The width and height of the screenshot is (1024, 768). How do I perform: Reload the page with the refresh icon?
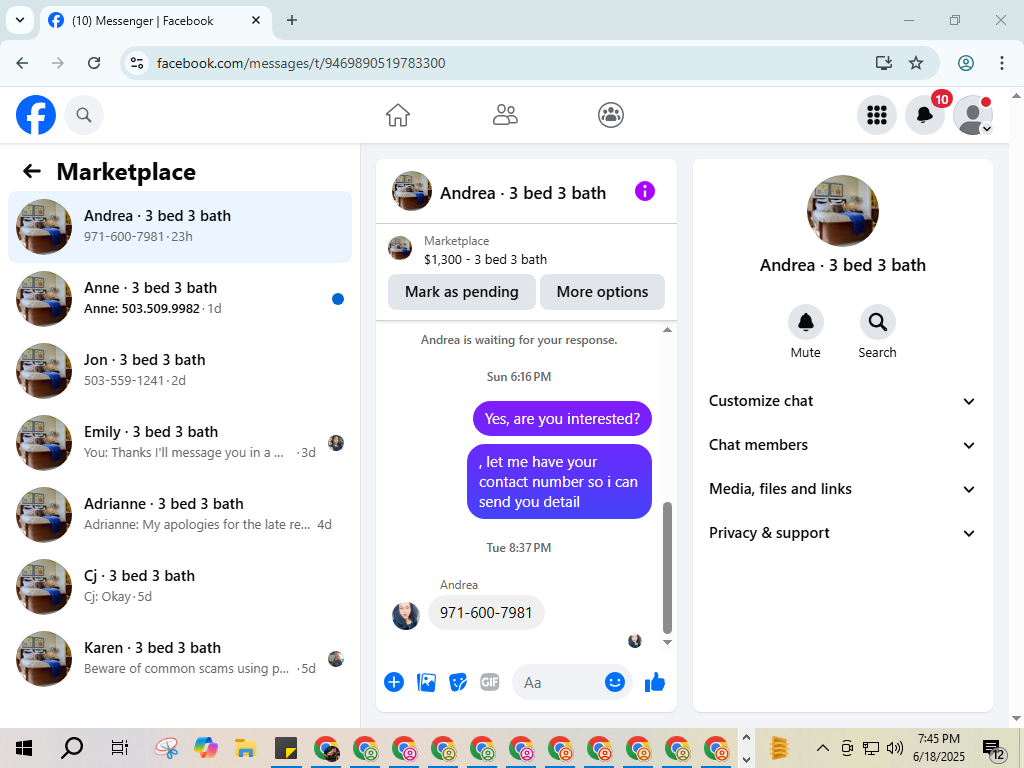(x=94, y=63)
